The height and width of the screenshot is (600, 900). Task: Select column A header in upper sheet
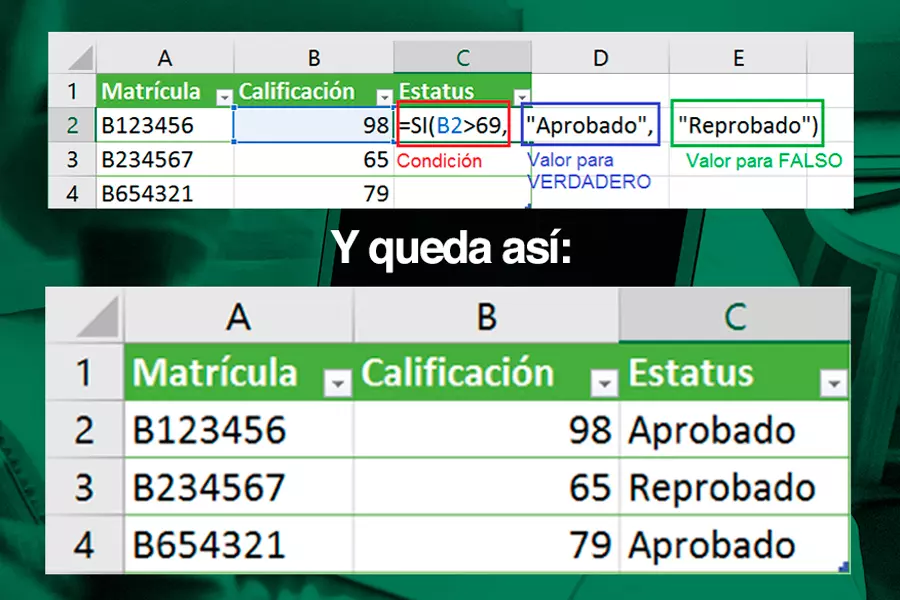pos(165,57)
